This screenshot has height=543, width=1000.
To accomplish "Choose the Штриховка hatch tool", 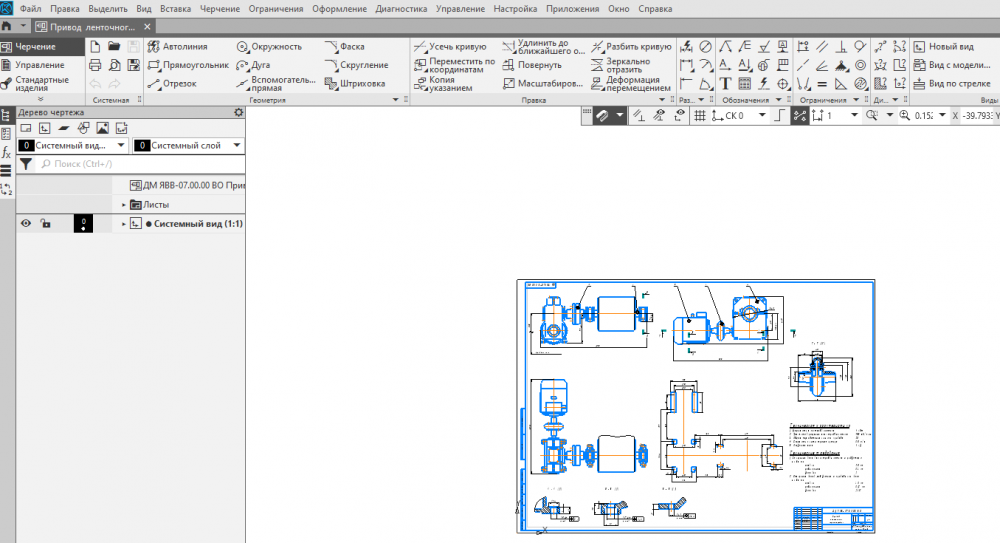I will coord(356,84).
